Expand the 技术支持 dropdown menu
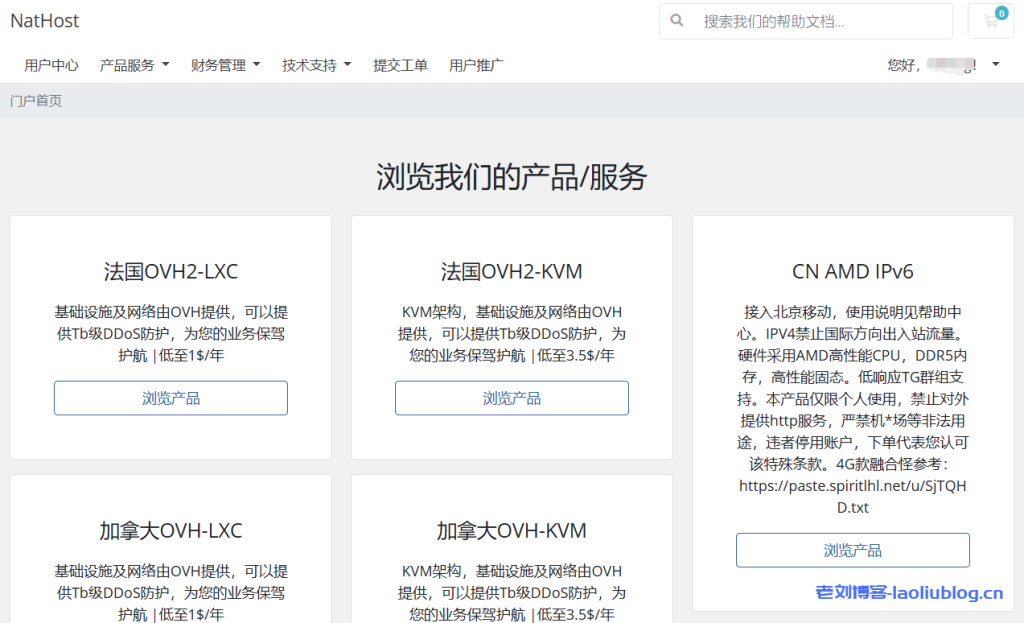 317,63
